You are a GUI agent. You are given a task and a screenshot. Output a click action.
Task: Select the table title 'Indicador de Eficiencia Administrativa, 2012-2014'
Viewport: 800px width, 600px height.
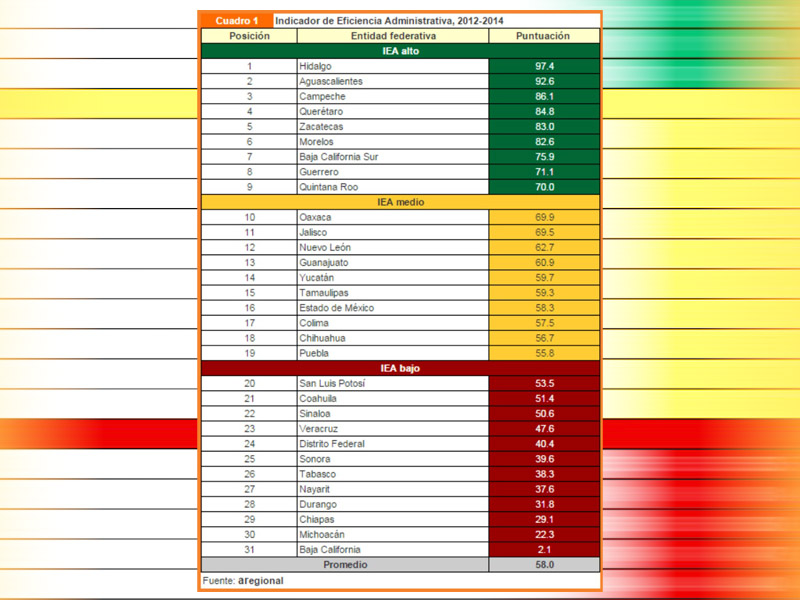(389, 21)
